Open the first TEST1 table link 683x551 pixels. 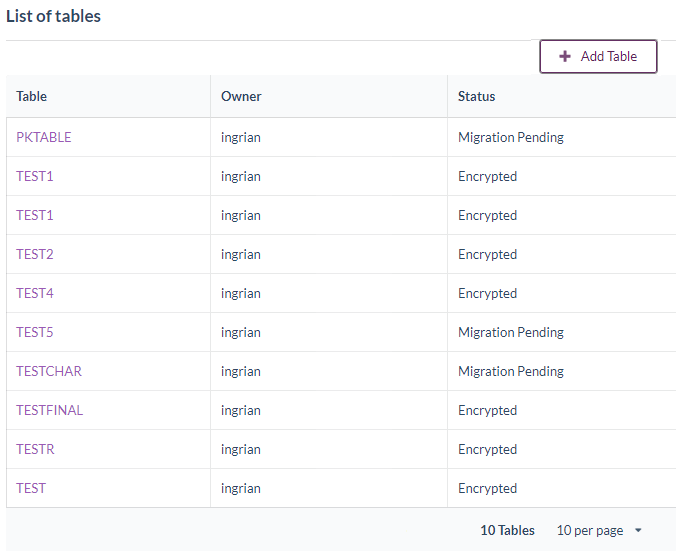(35, 176)
